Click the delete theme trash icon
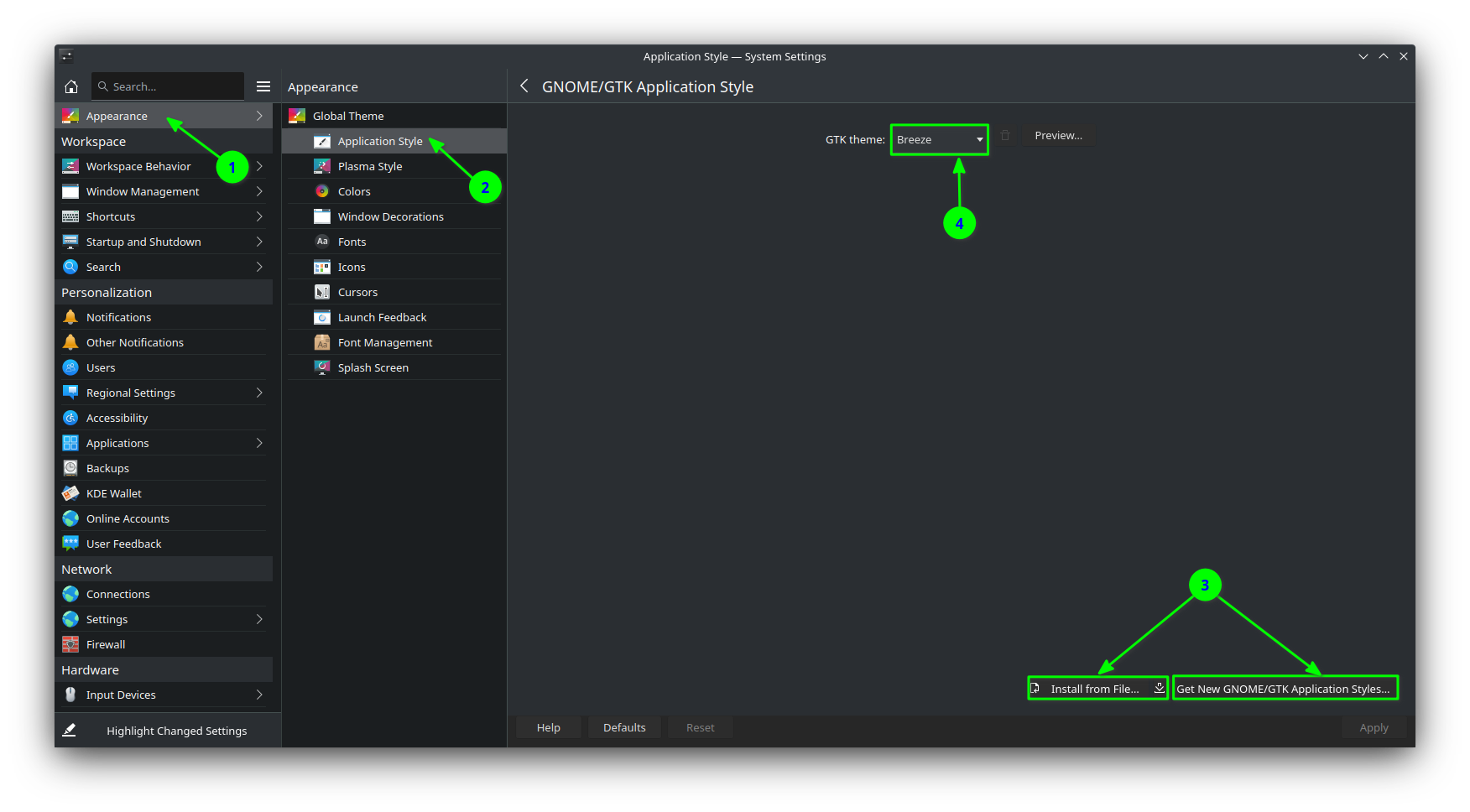This screenshot has height=812, width=1470. (x=1005, y=135)
